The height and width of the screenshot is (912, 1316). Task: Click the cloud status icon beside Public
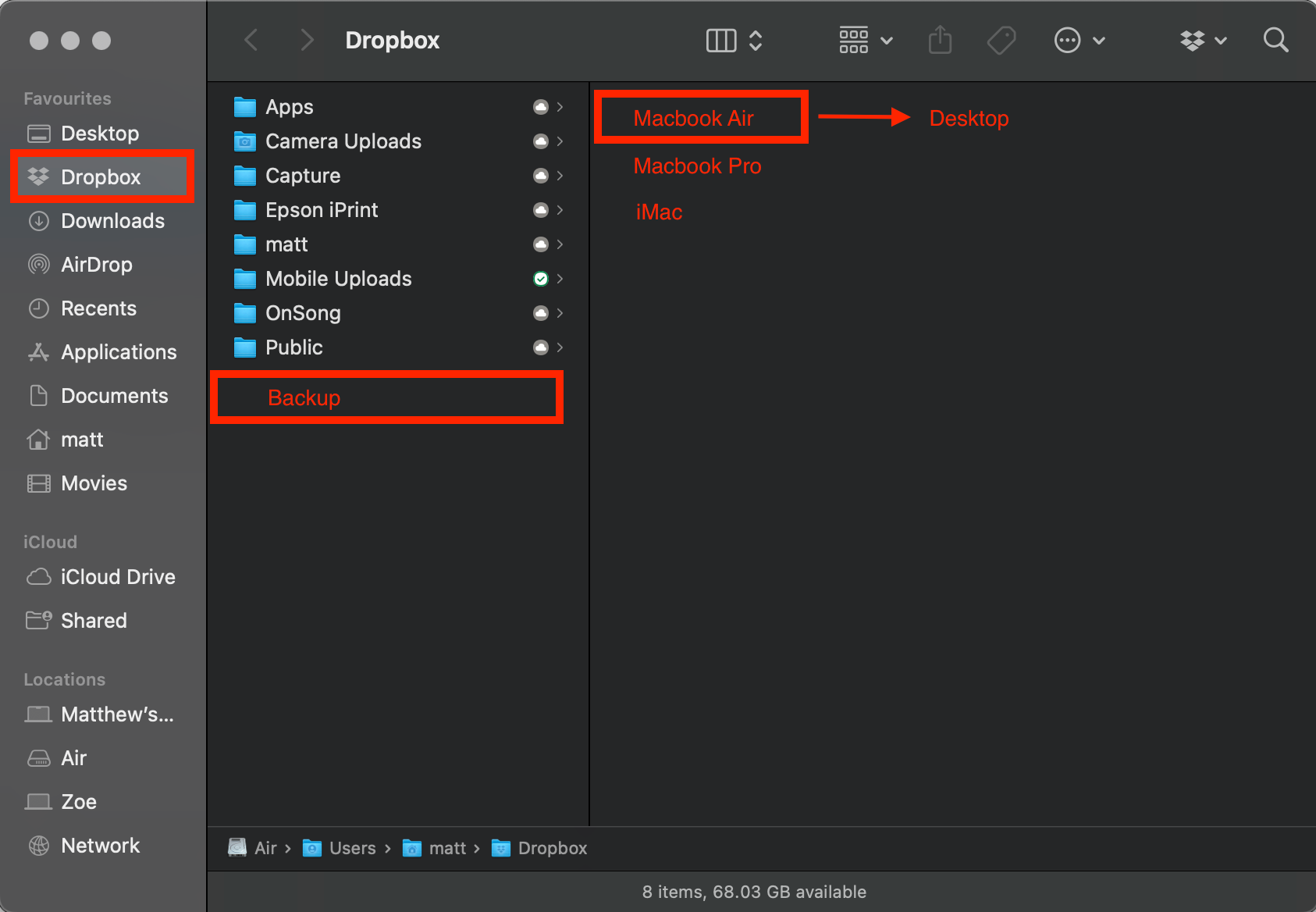[x=540, y=347]
